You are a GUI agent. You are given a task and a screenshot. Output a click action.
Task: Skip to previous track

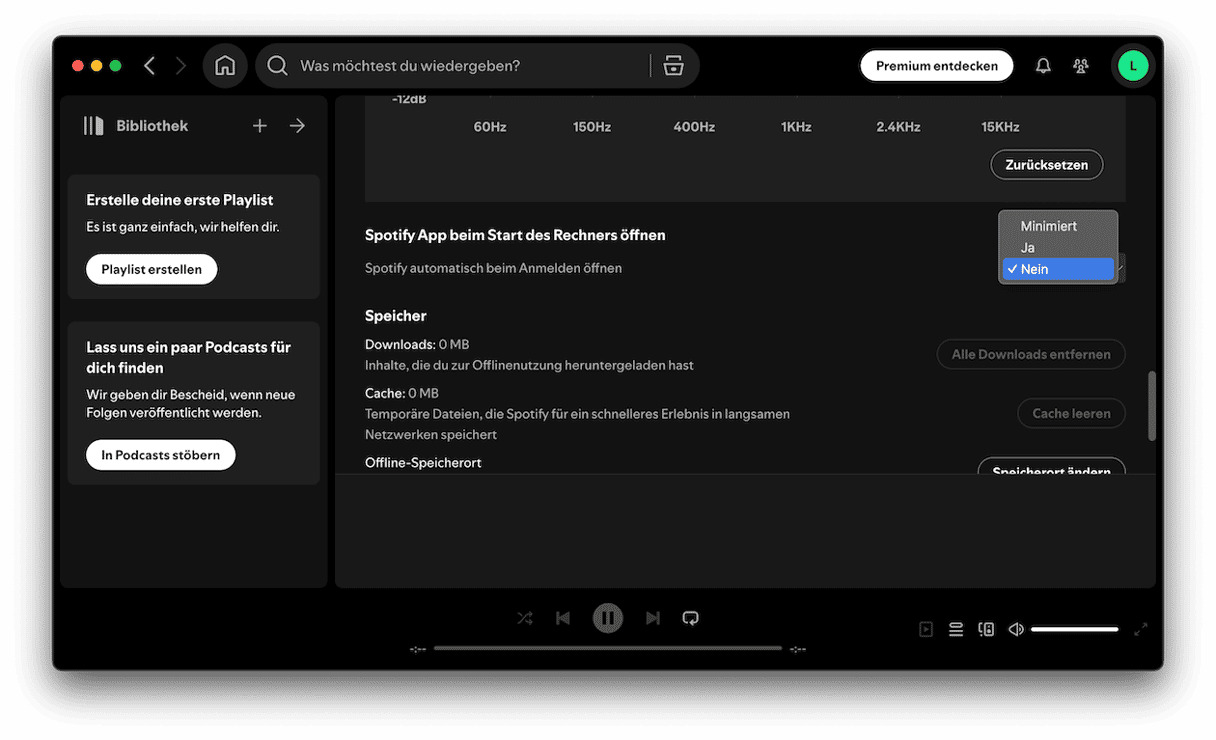(x=563, y=618)
